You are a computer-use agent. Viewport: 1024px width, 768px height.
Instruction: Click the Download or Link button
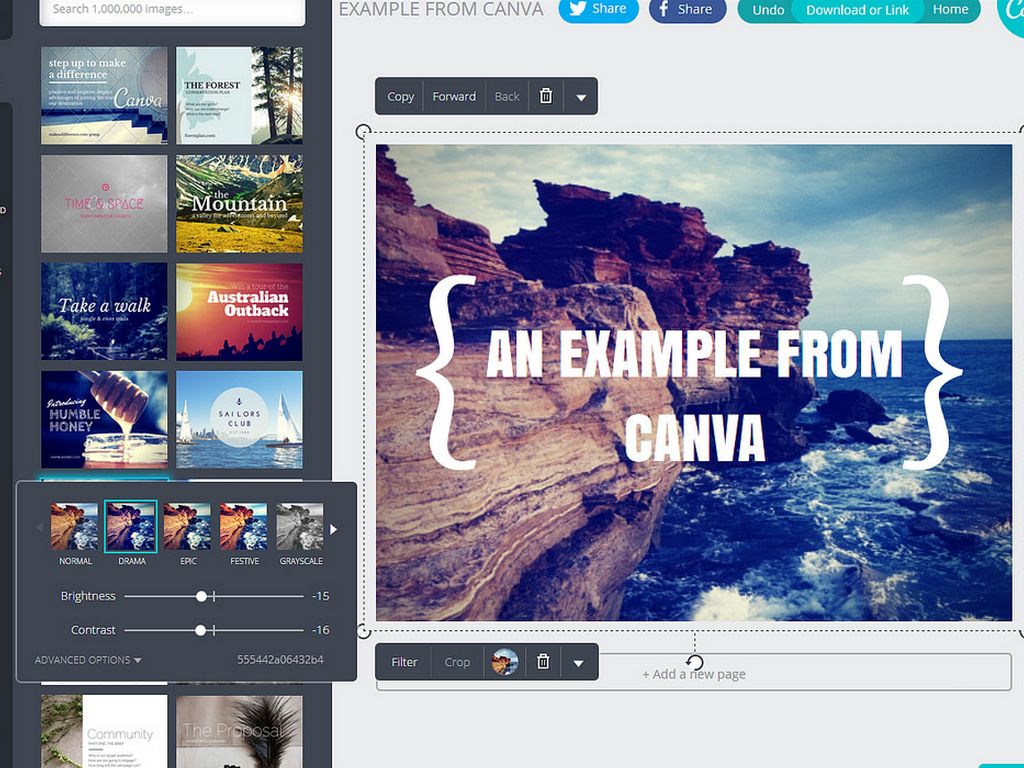point(857,10)
